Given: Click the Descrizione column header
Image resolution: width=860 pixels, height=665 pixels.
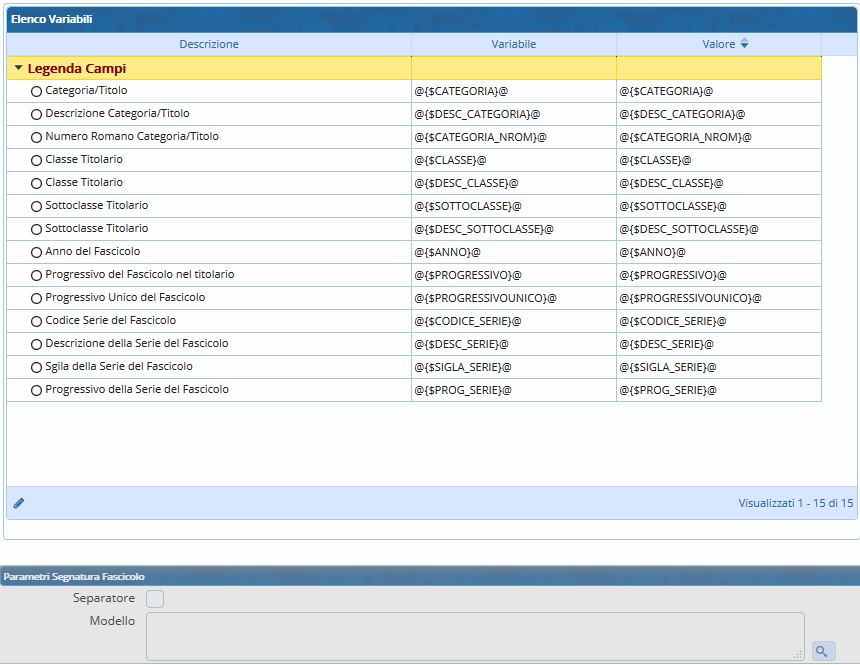Looking at the screenshot, I should 209,44.
